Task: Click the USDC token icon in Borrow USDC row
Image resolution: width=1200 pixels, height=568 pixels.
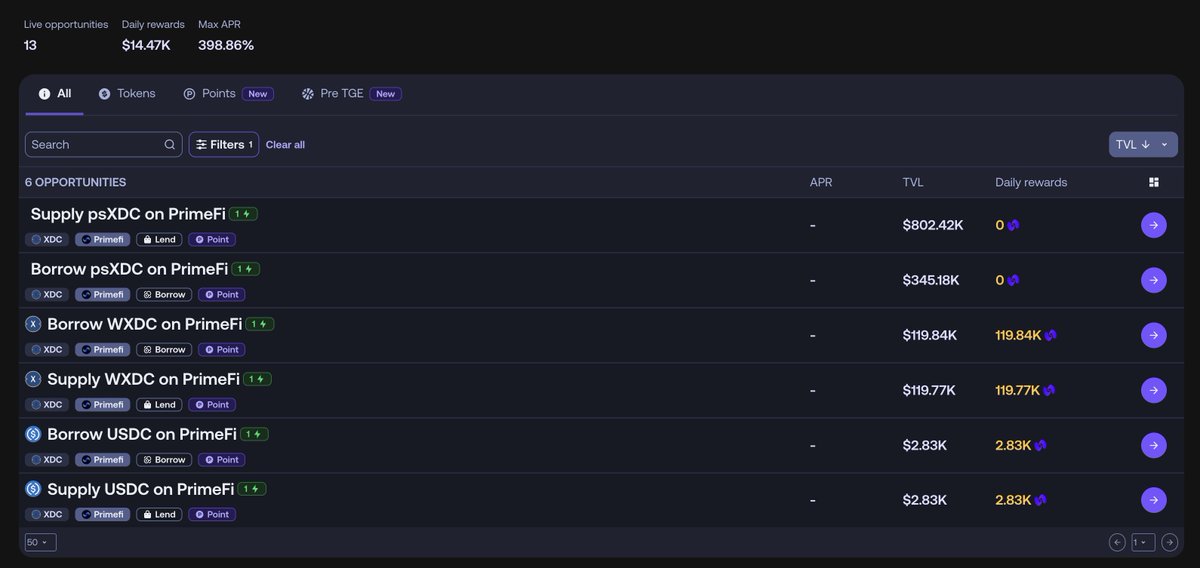Action: coord(33,434)
